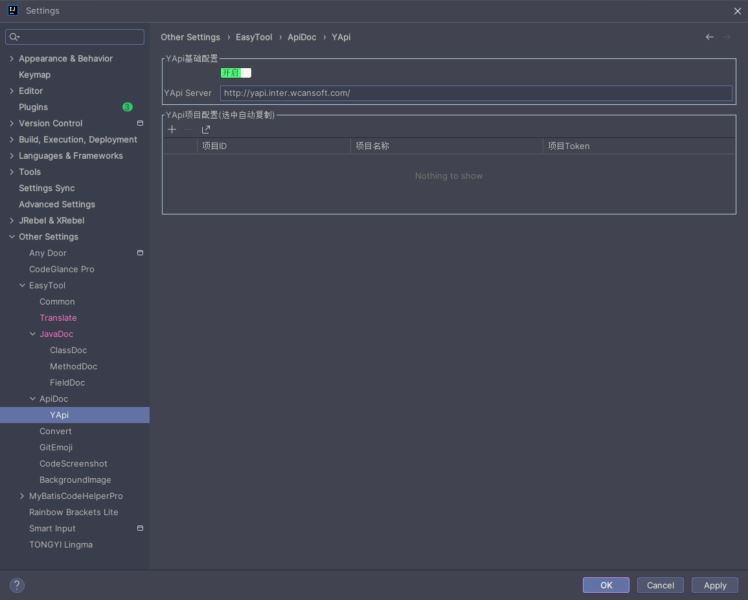Click the OK button
The width and height of the screenshot is (748, 600).
[606, 585]
